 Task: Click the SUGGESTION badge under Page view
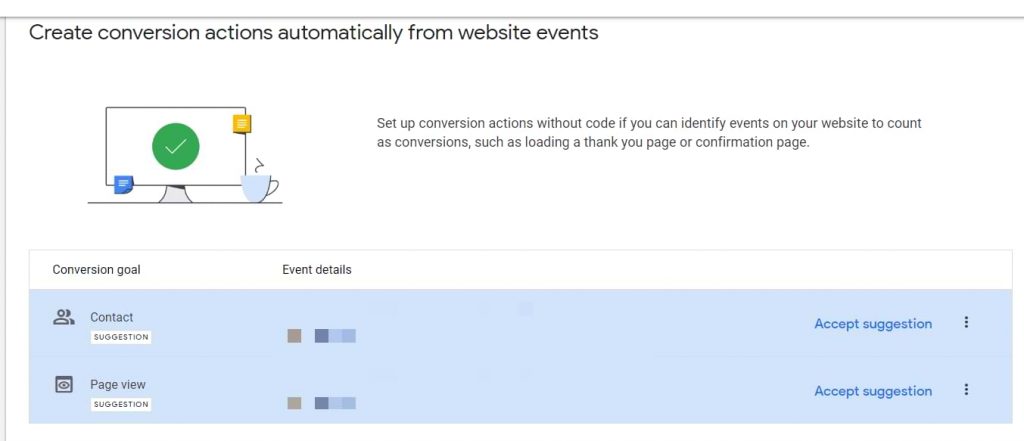click(121, 404)
